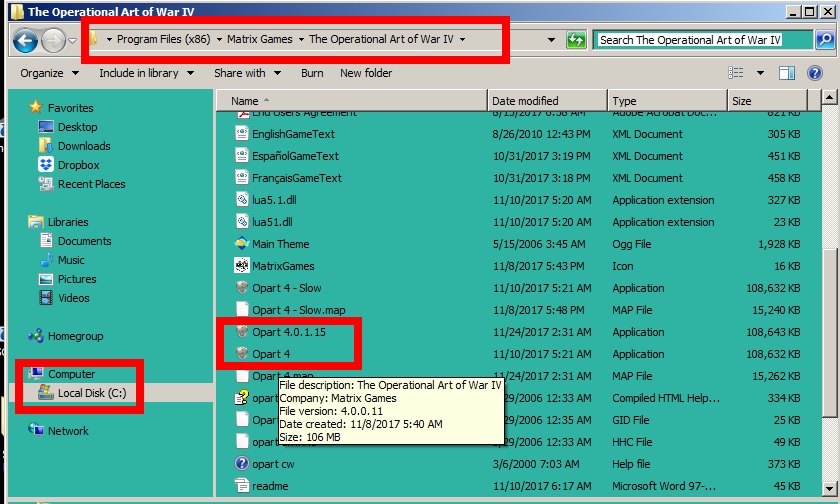Go back with the blue Back arrow

tap(25, 41)
